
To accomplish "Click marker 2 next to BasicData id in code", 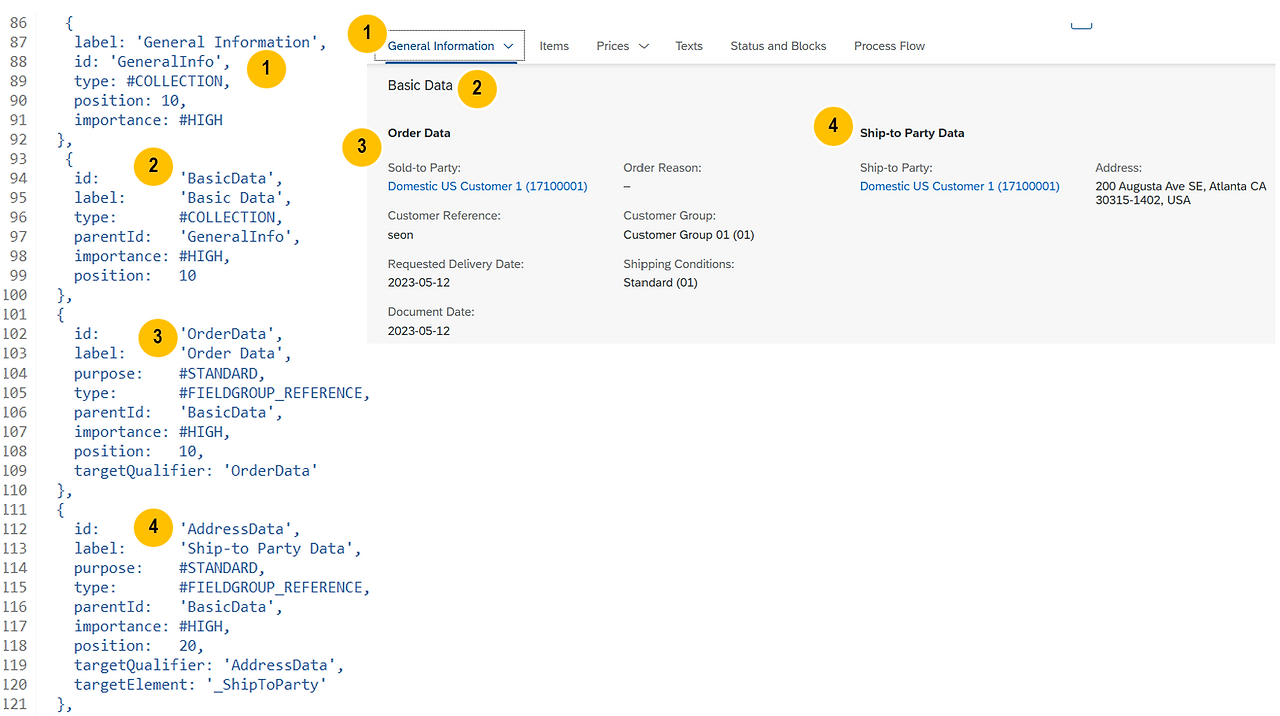I will click(154, 166).
